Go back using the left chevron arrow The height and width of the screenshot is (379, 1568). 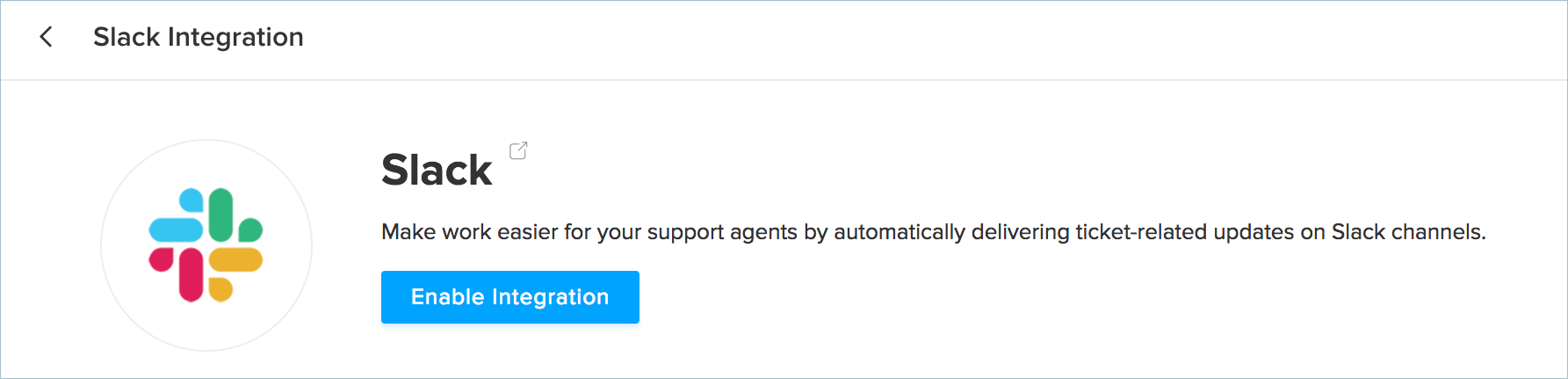click(47, 37)
